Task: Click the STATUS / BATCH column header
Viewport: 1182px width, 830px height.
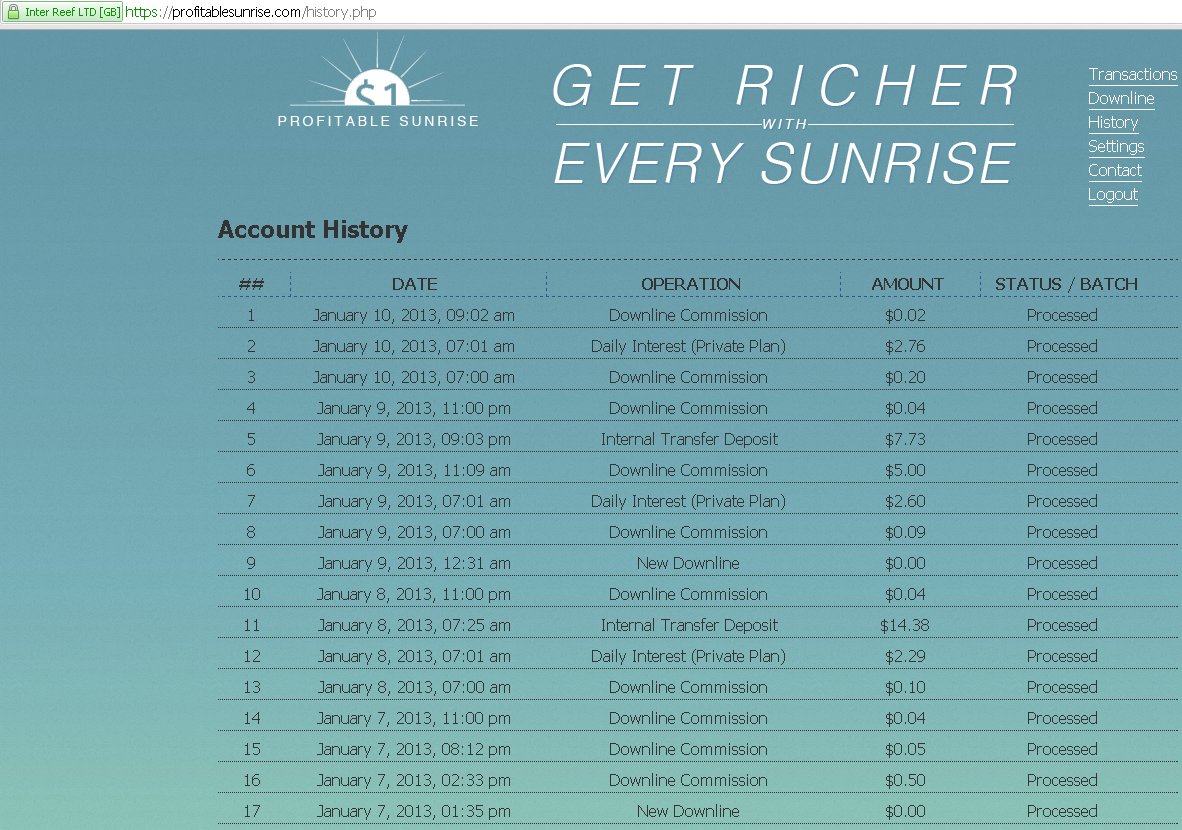Action: (x=1066, y=284)
